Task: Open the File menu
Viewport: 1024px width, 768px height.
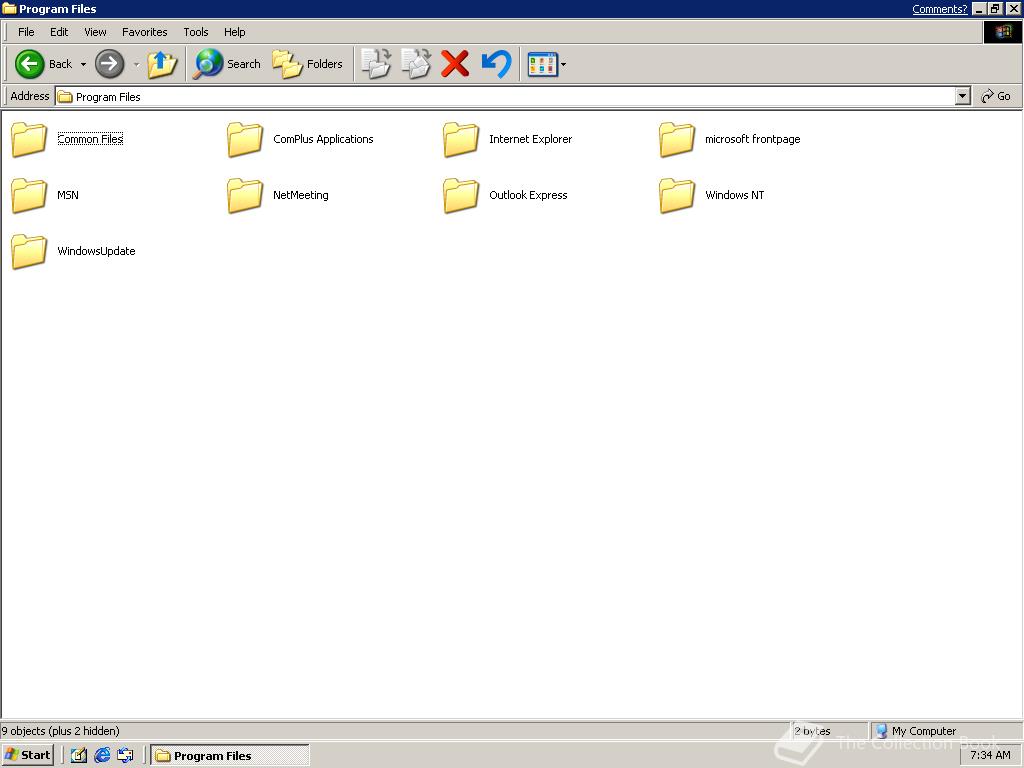Action: (26, 32)
